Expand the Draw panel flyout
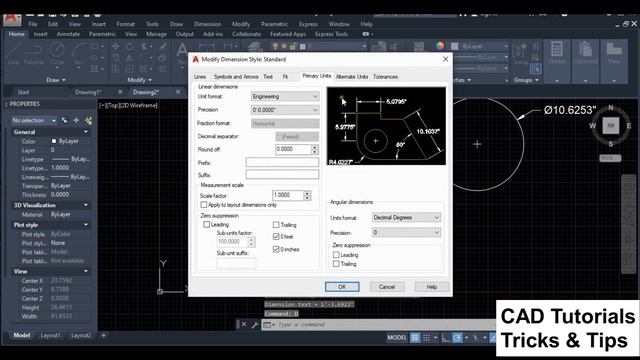The width and height of the screenshot is (640, 360). (x=56, y=80)
